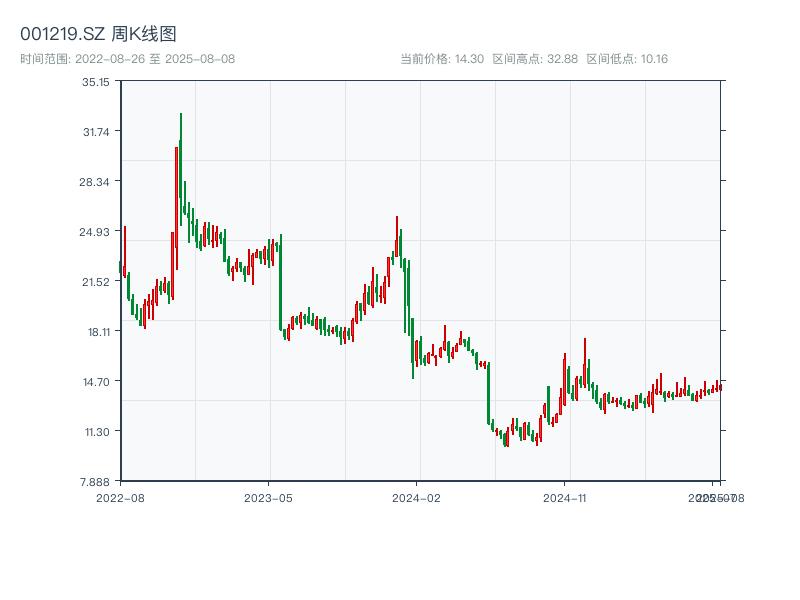
Task: Select the 18.11 y-axis tick label
Action: (96, 332)
